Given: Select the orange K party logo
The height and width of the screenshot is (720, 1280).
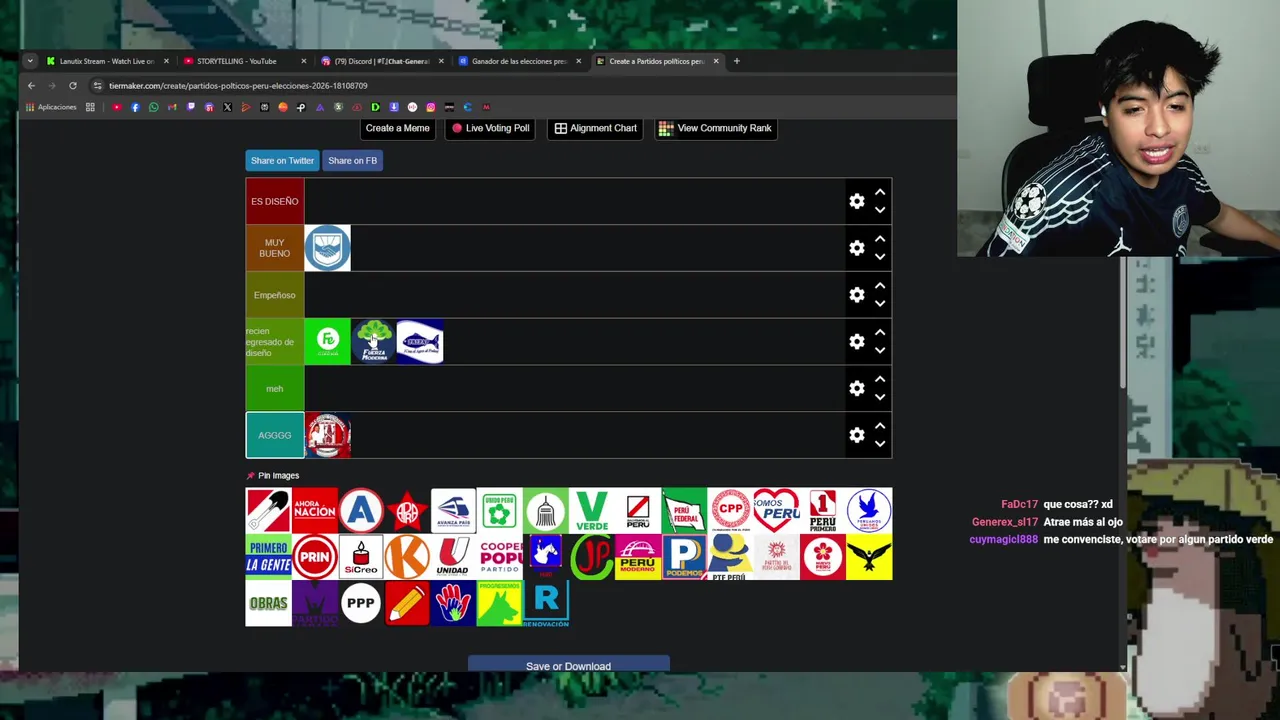Looking at the screenshot, I should coord(407,557).
